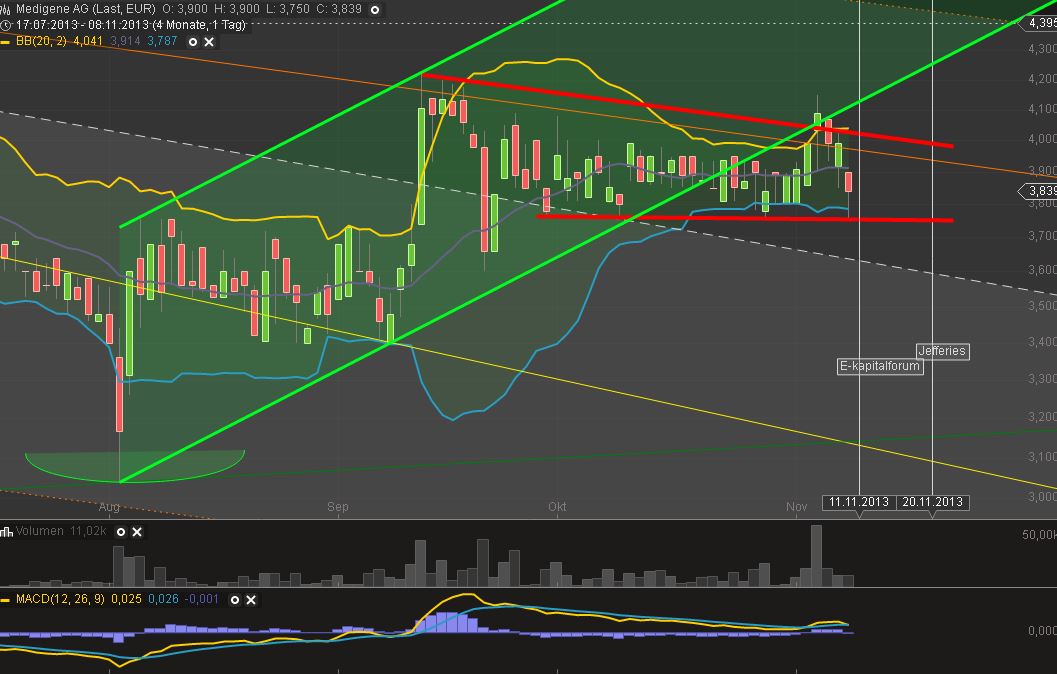Remove the MACD(12, 26, 9) indicator
The width and height of the screenshot is (1057, 674).
pyautogui.click(x=251, y=599)
